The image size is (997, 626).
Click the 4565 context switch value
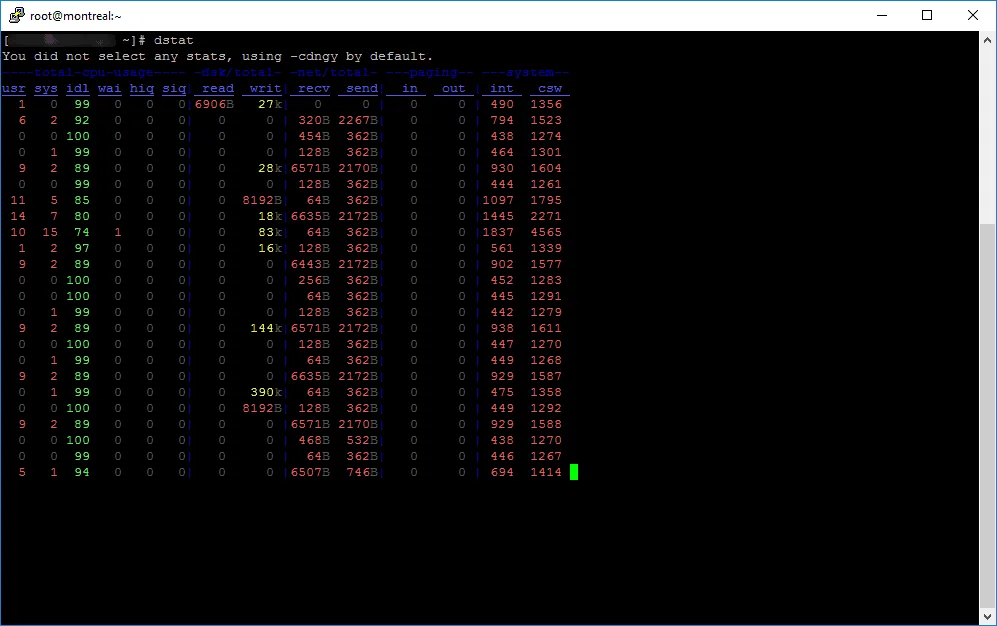point(546,232)
